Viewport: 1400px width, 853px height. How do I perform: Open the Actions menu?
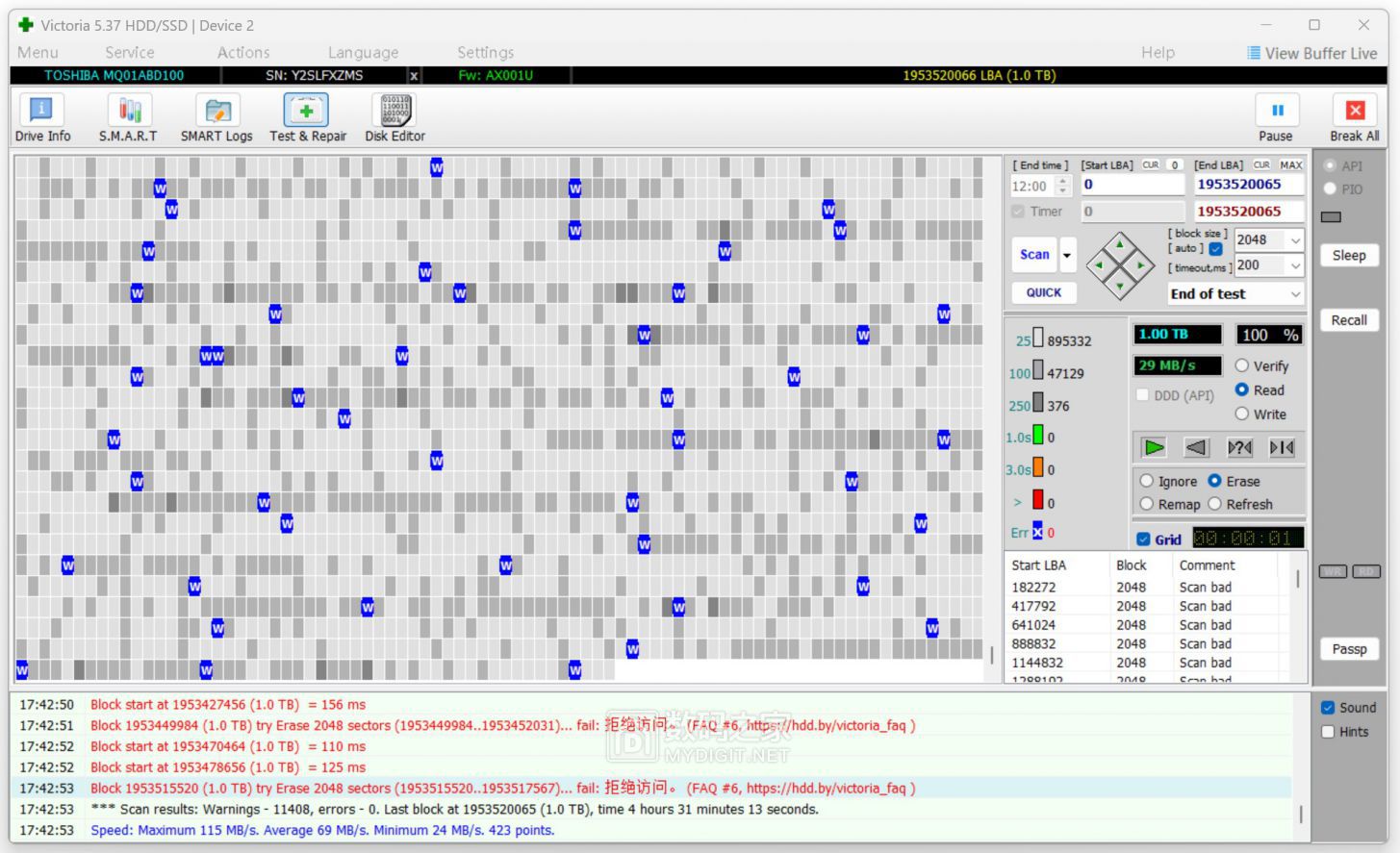[x=243, y=53]
